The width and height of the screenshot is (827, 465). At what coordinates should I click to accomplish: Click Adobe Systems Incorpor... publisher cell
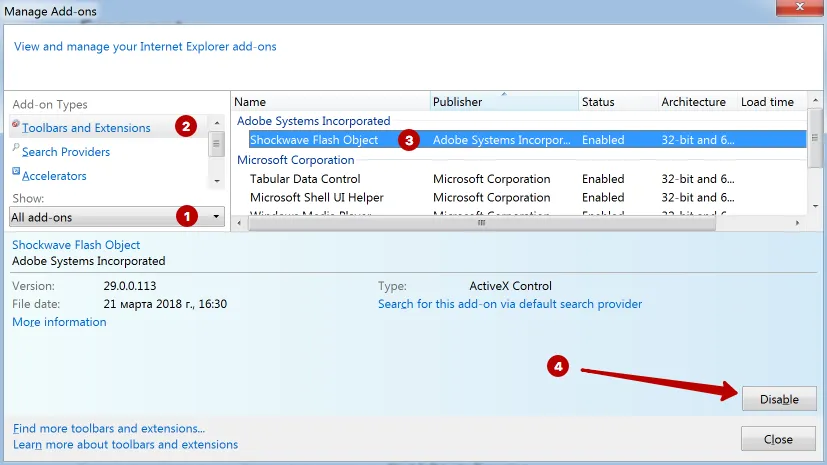tap(502, 140)
